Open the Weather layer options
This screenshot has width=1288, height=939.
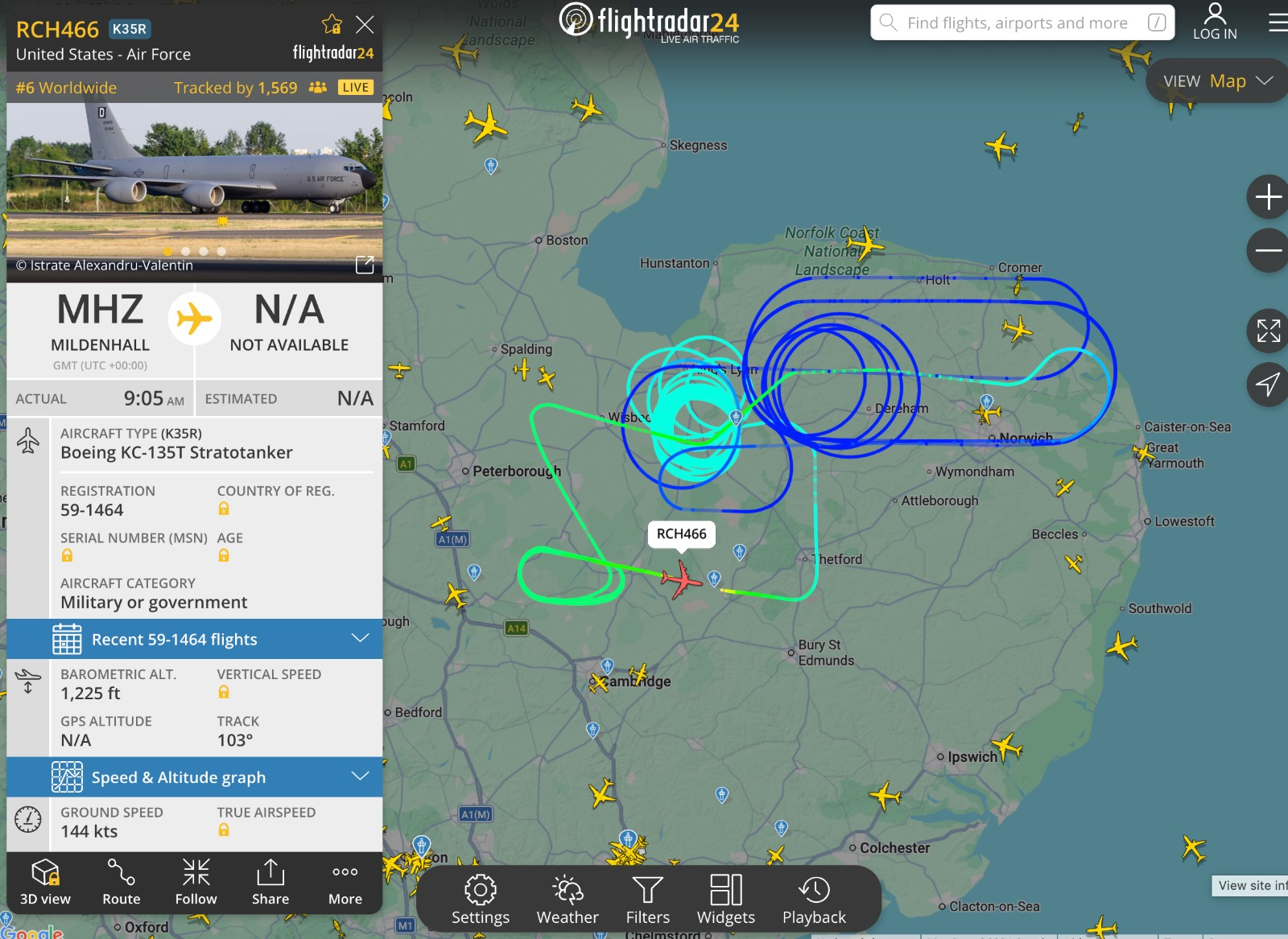pyautogui.click(x=568, y=900)
